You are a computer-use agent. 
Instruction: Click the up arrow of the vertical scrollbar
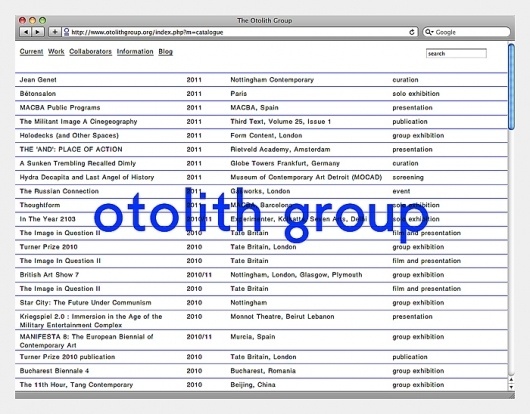tap(511, 381)
